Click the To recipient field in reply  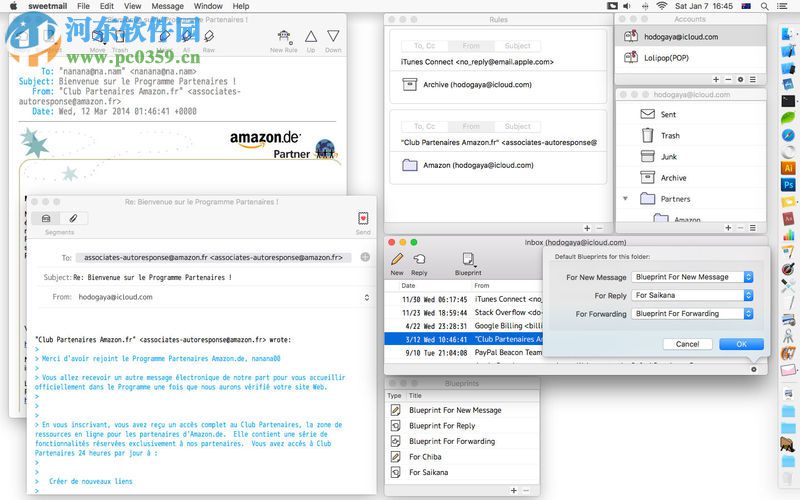click(x=213, y=258)
